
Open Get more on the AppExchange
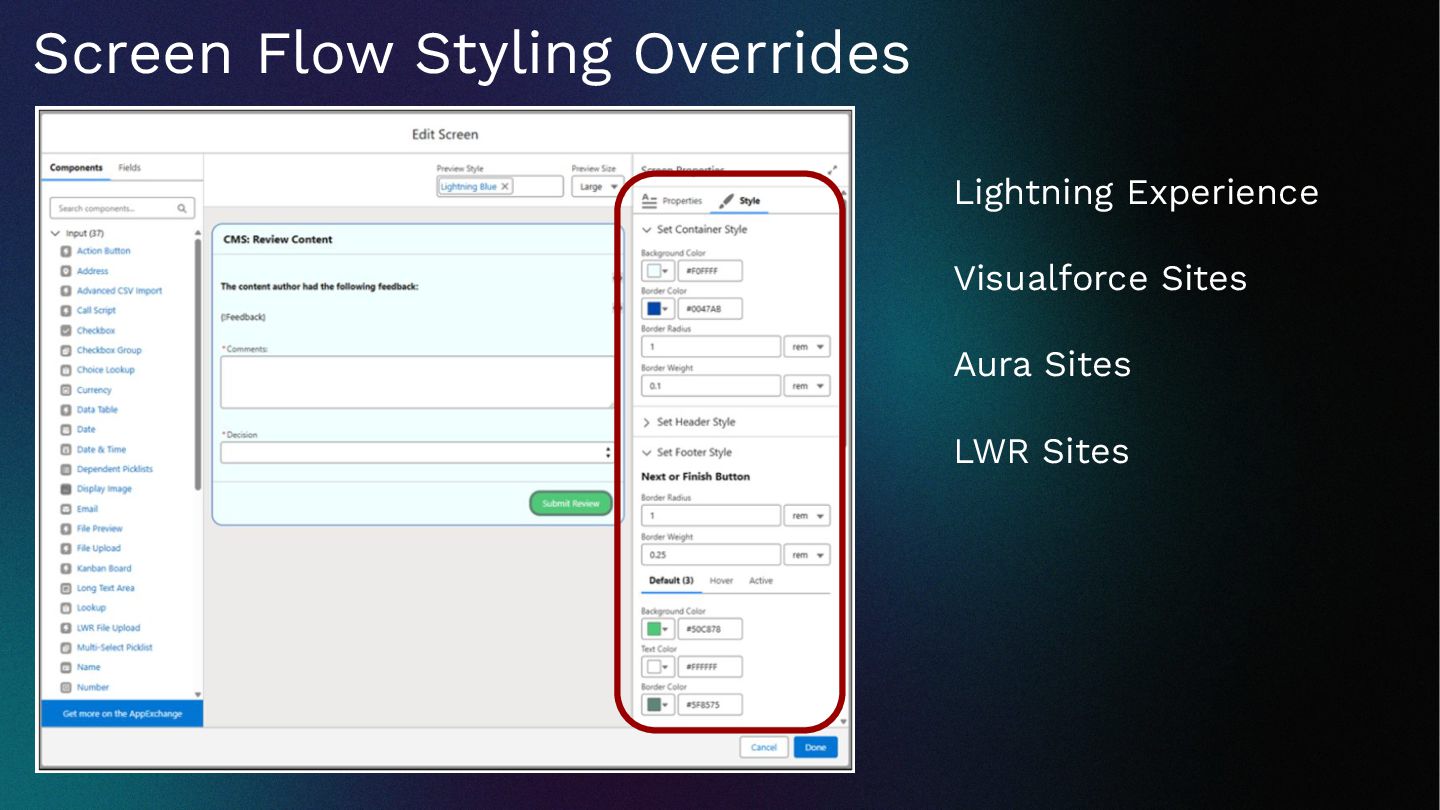pyautogui.click(x=122, y=714)
